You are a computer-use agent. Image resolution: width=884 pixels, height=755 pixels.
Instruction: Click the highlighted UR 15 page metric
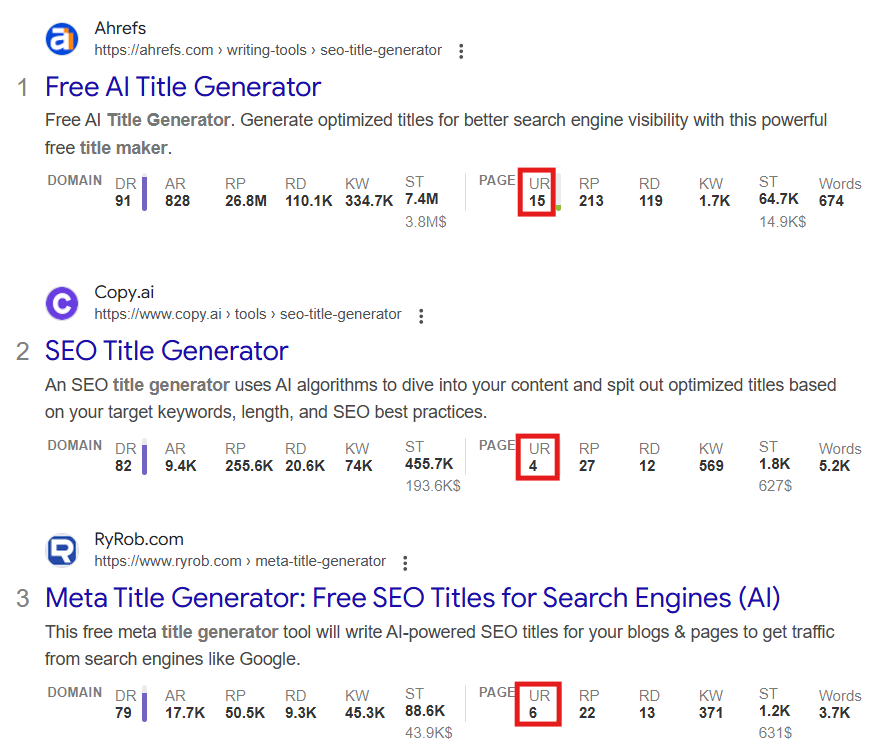538,192
